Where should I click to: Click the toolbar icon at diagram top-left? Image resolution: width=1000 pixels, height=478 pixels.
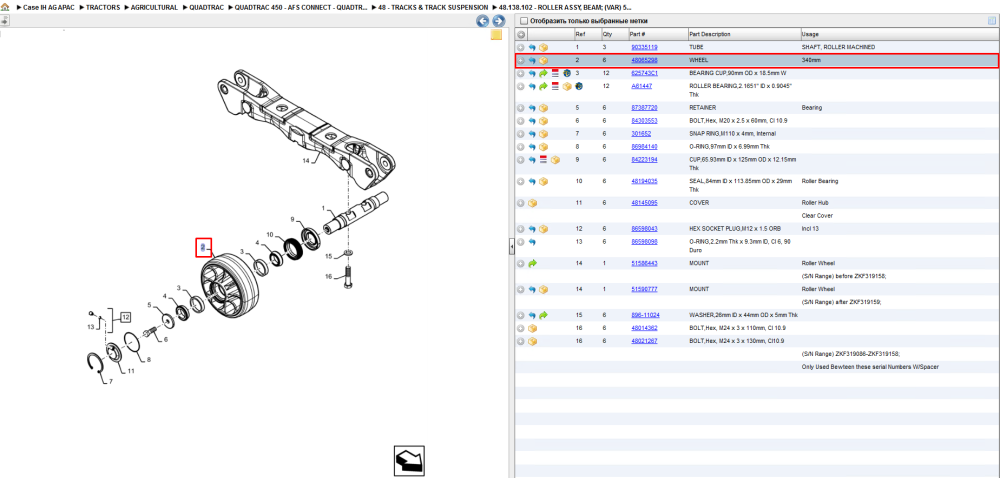(x=4, y=21)
